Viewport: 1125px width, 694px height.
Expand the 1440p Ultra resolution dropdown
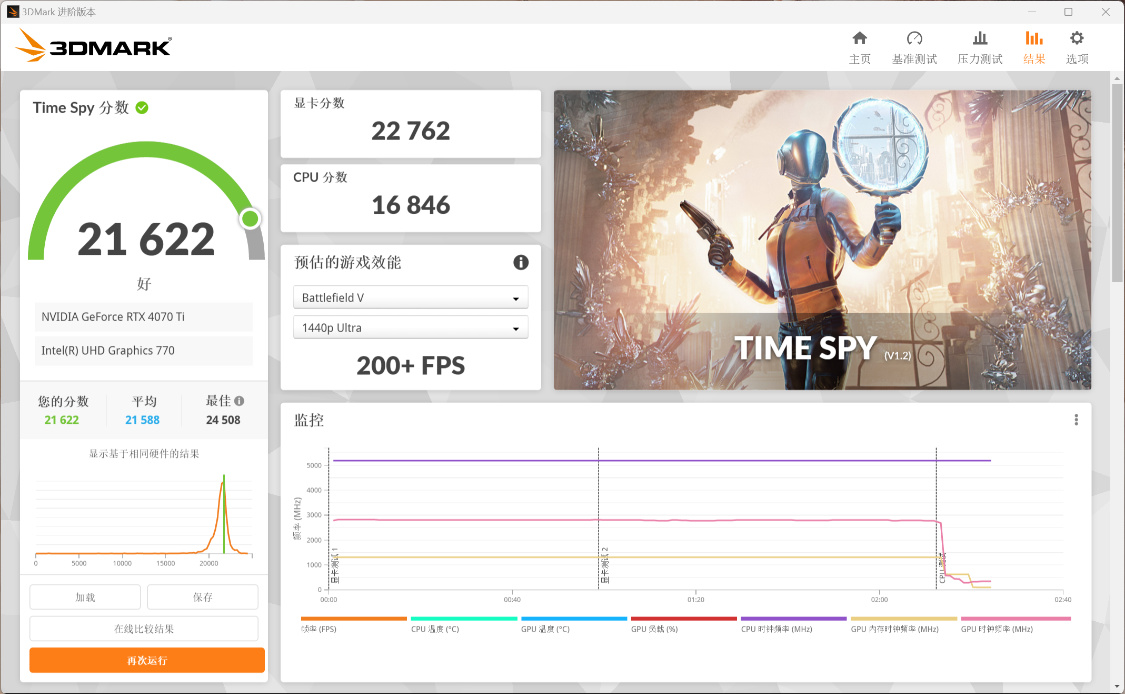(x=410, y=327)
